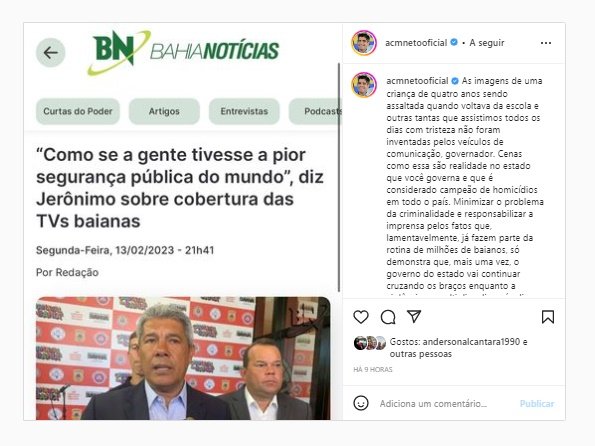Click Jerônimo press conference photo
The width and height of the screenshot is (595, 446).
click(x=183, y=358)
